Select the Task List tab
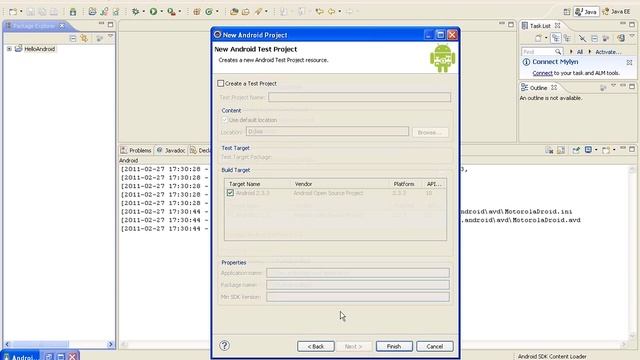Image resolution: width=640 pixels, height=360 pixels. (x=540, y=26)
